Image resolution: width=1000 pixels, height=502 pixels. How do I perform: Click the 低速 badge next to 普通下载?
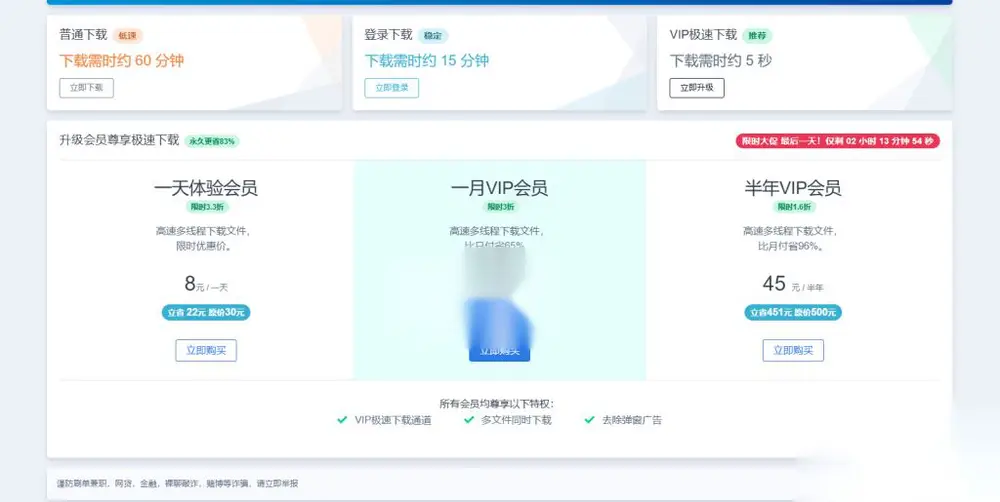click(128, 36)
